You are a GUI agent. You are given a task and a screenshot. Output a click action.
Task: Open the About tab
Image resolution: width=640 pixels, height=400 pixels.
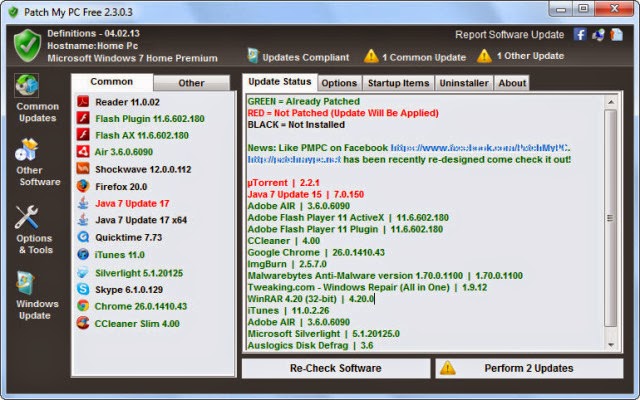[512, 83]
